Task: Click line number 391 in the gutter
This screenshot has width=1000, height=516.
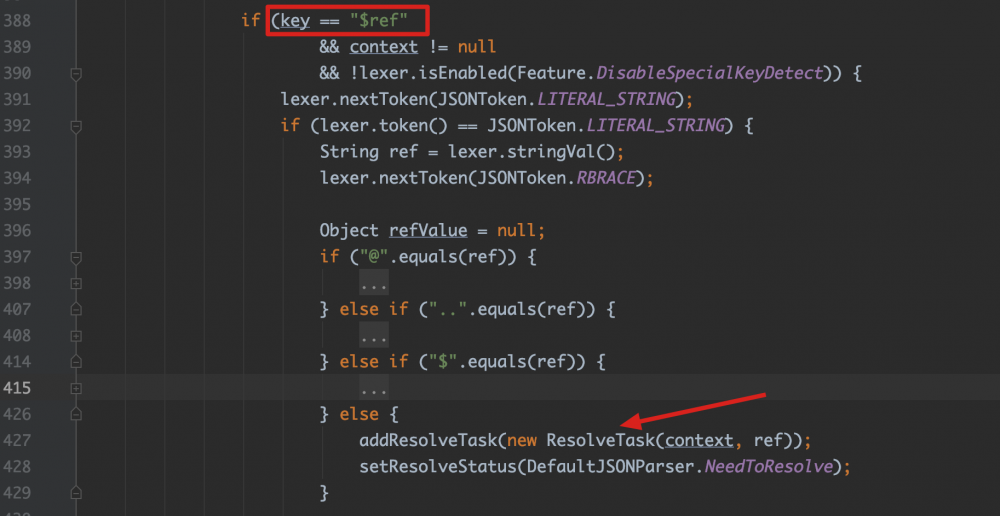Action: [x=17, y=100]
